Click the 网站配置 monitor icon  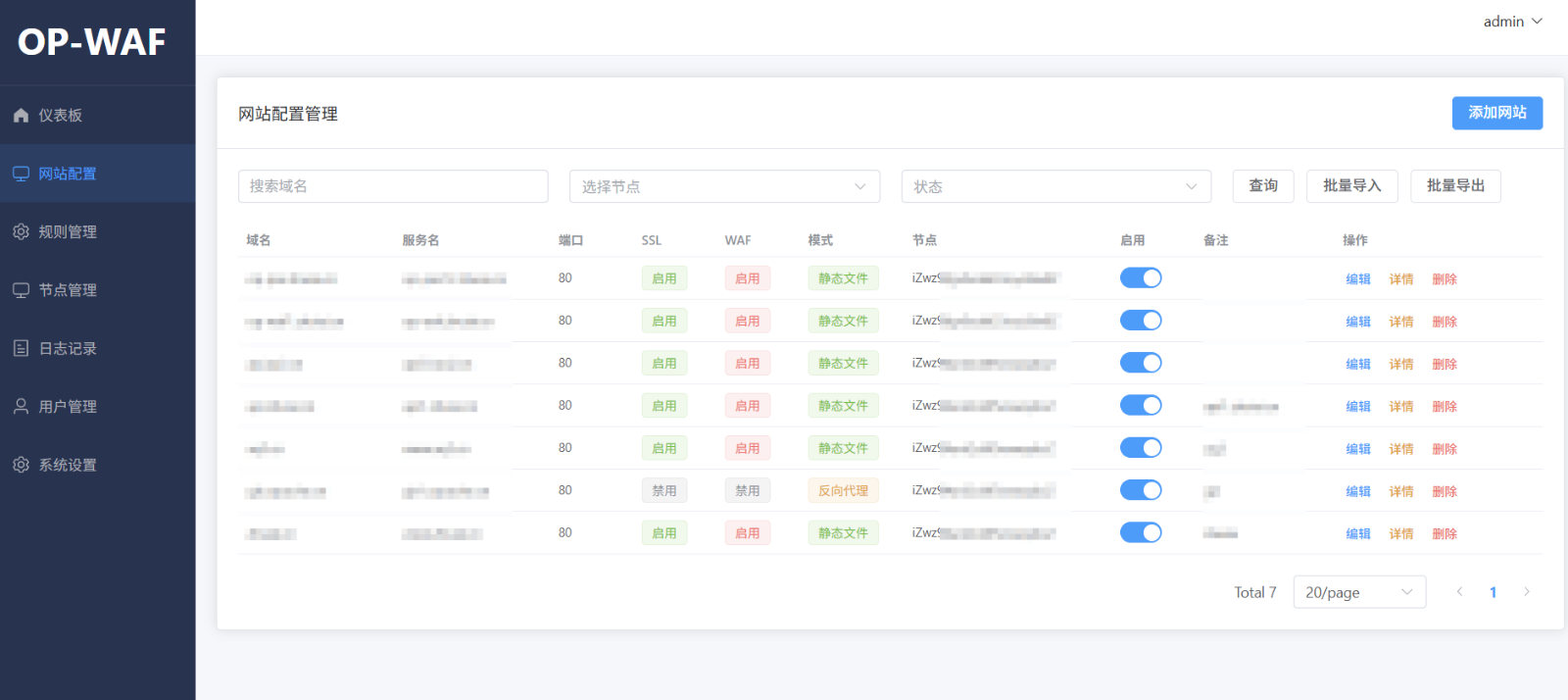click(x=21, y=174)
